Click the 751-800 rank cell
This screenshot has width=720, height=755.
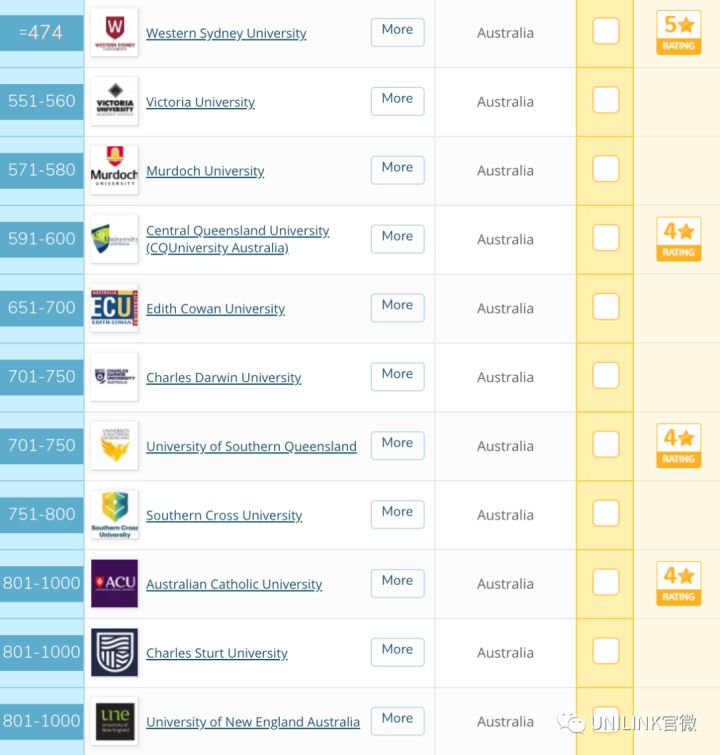(41, 515)
